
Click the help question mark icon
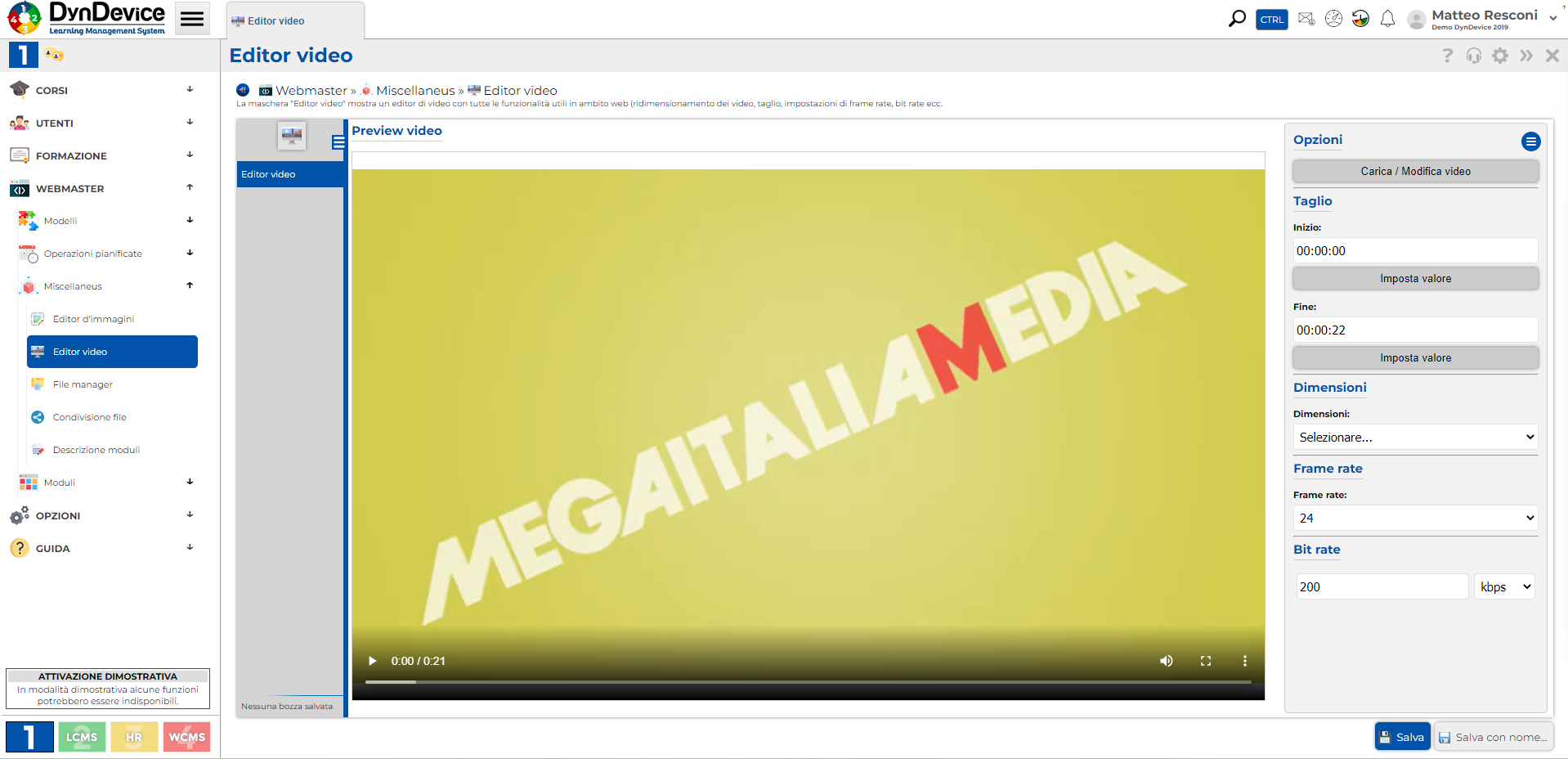(x=1447, y=56)
